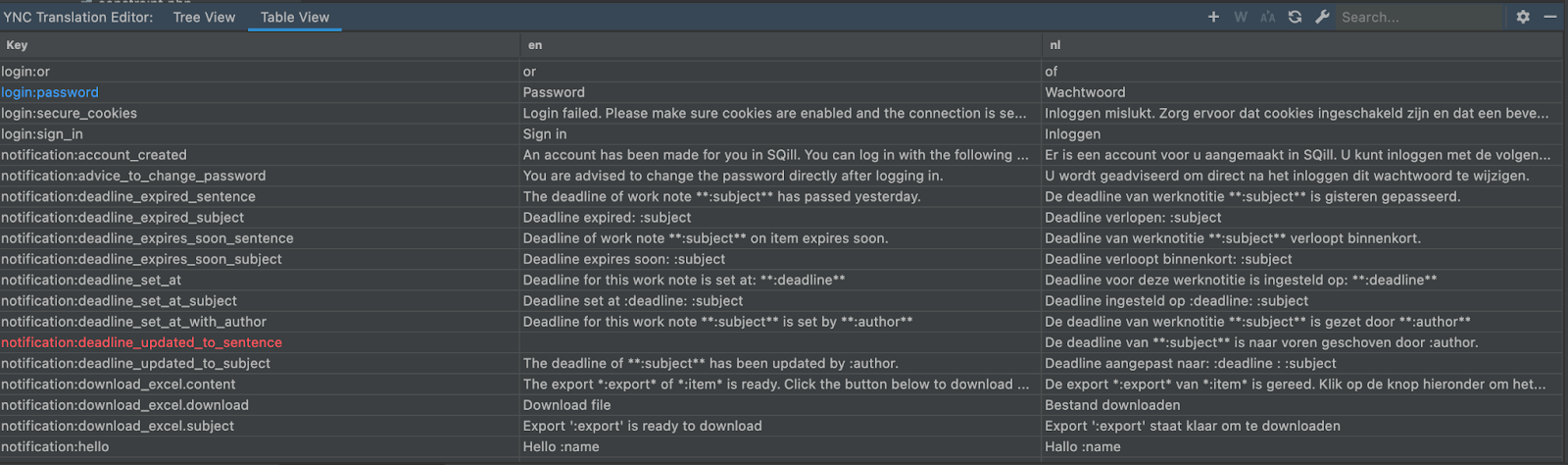Viewport: 1568px width, 465px height.
Task: Open the gear options menu
Action: pos(1523,17)
